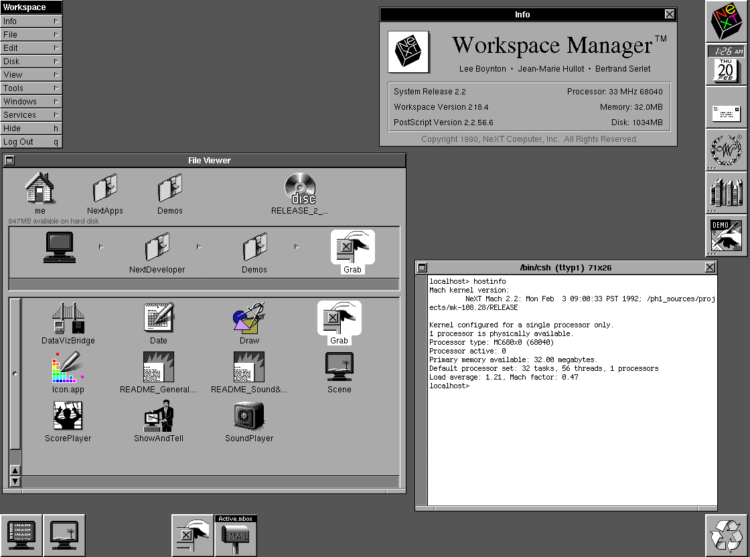Miniaturize the /bin/csh terminal window

pos(422,268)
